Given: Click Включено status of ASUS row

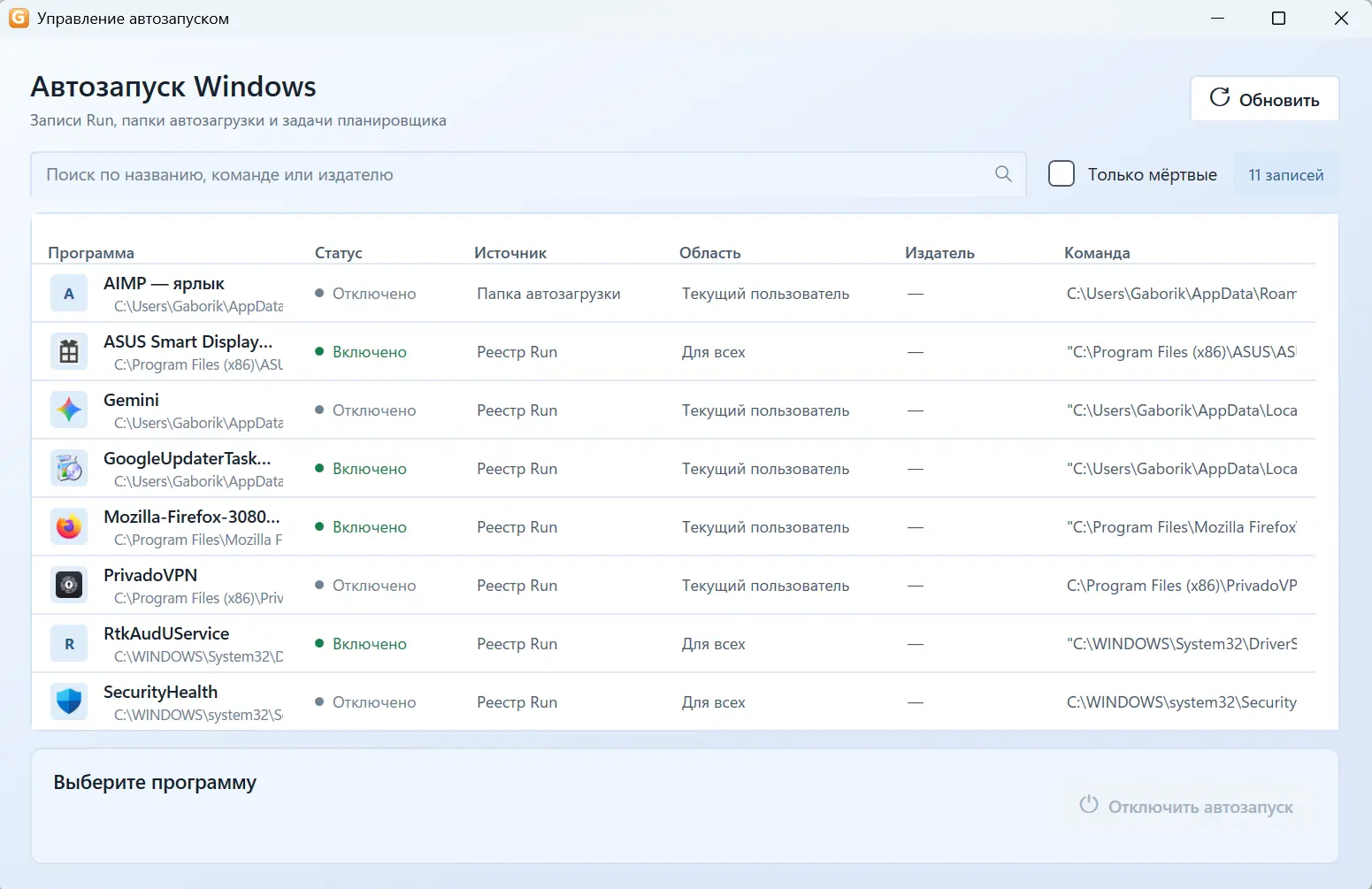Looking at the screenshot, I should [x=361, y=352].
